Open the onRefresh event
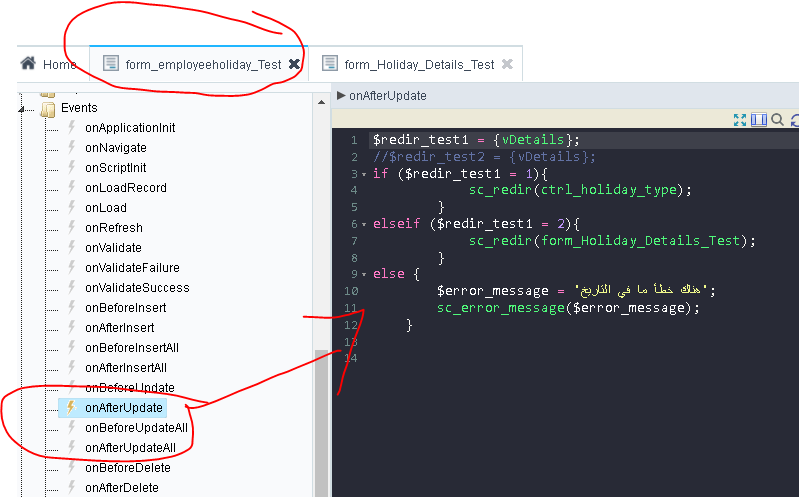 tap(114, 227)
